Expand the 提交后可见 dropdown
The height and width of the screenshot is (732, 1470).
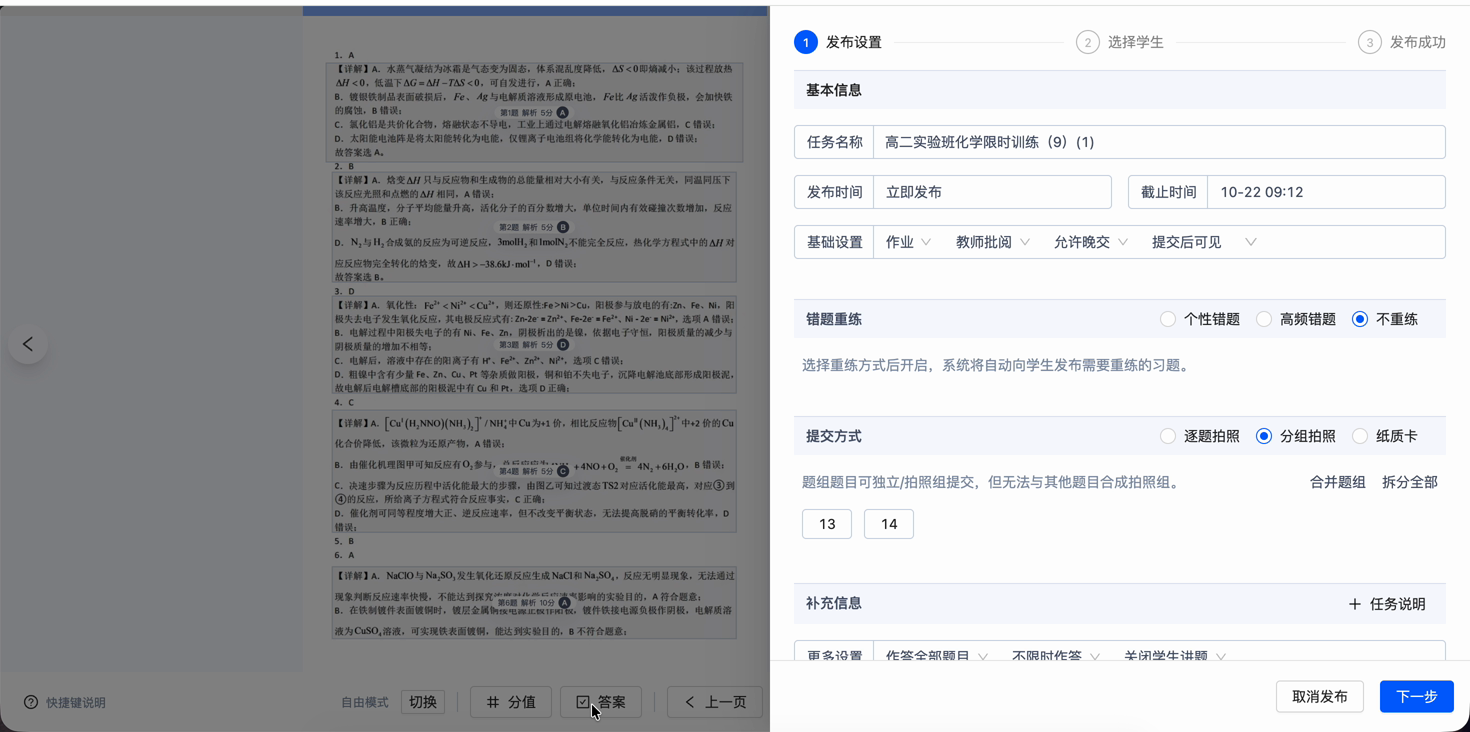pos(1204,242)
